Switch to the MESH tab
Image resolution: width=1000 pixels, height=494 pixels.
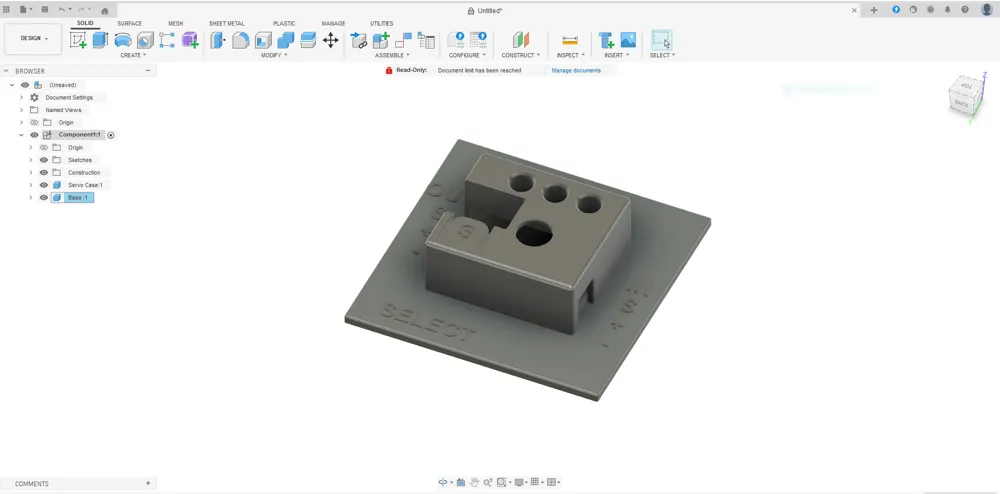[175, 24]
